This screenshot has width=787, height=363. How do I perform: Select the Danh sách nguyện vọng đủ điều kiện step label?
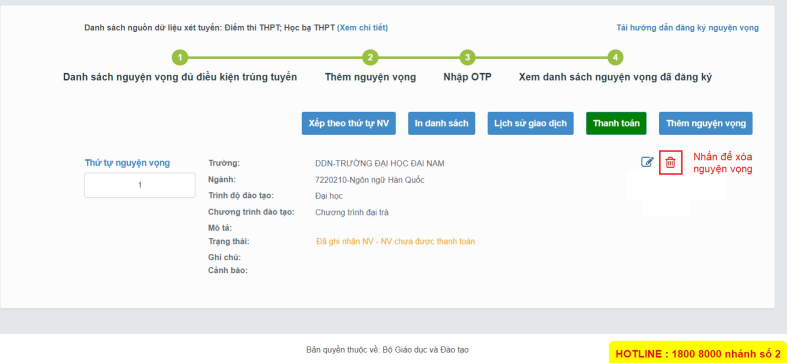[x=180, y=77]
